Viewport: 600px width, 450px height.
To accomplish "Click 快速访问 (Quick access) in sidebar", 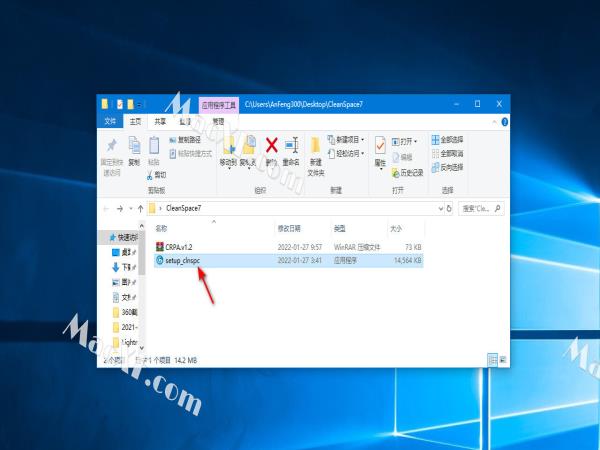I will 124,238.
